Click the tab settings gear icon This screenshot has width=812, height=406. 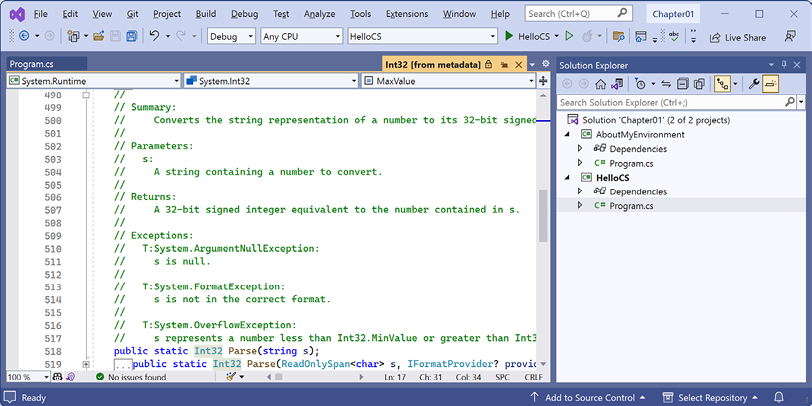click(x=545, y=64)
